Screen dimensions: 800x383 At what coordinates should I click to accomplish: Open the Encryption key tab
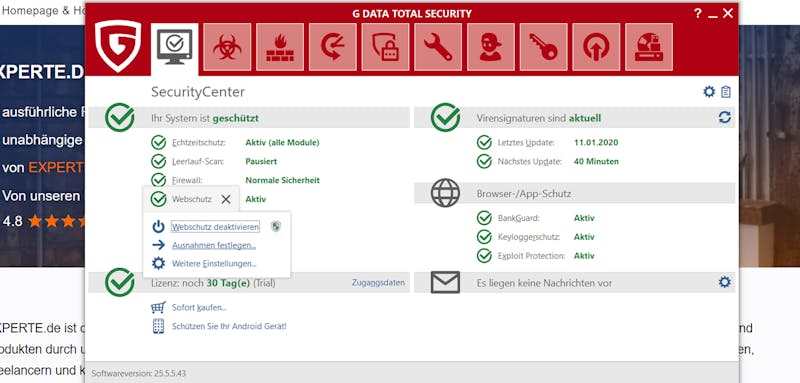coord(543,47)
